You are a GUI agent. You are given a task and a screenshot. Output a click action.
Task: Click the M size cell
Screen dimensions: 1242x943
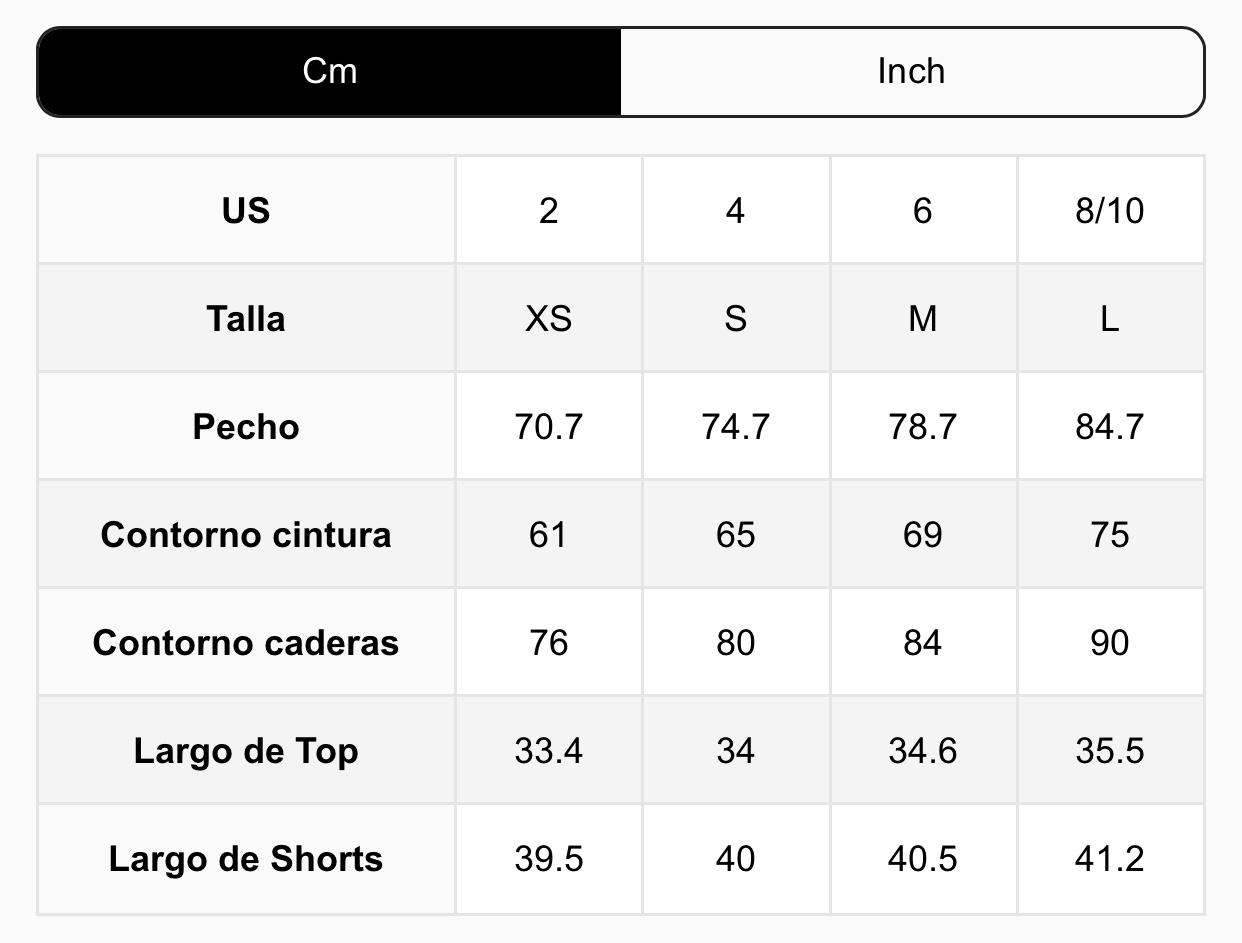(x=922, y=319)
